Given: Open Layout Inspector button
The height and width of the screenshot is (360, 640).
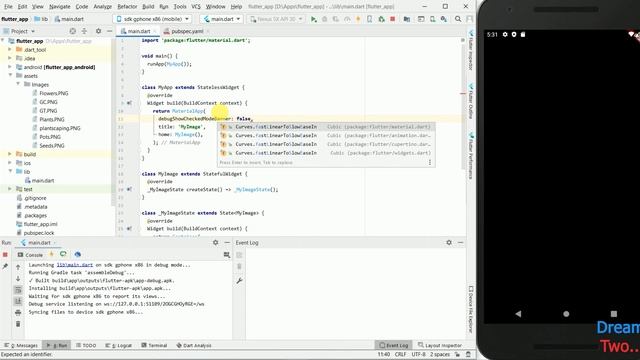Looking at the screenshot, I should click(440, 345).
